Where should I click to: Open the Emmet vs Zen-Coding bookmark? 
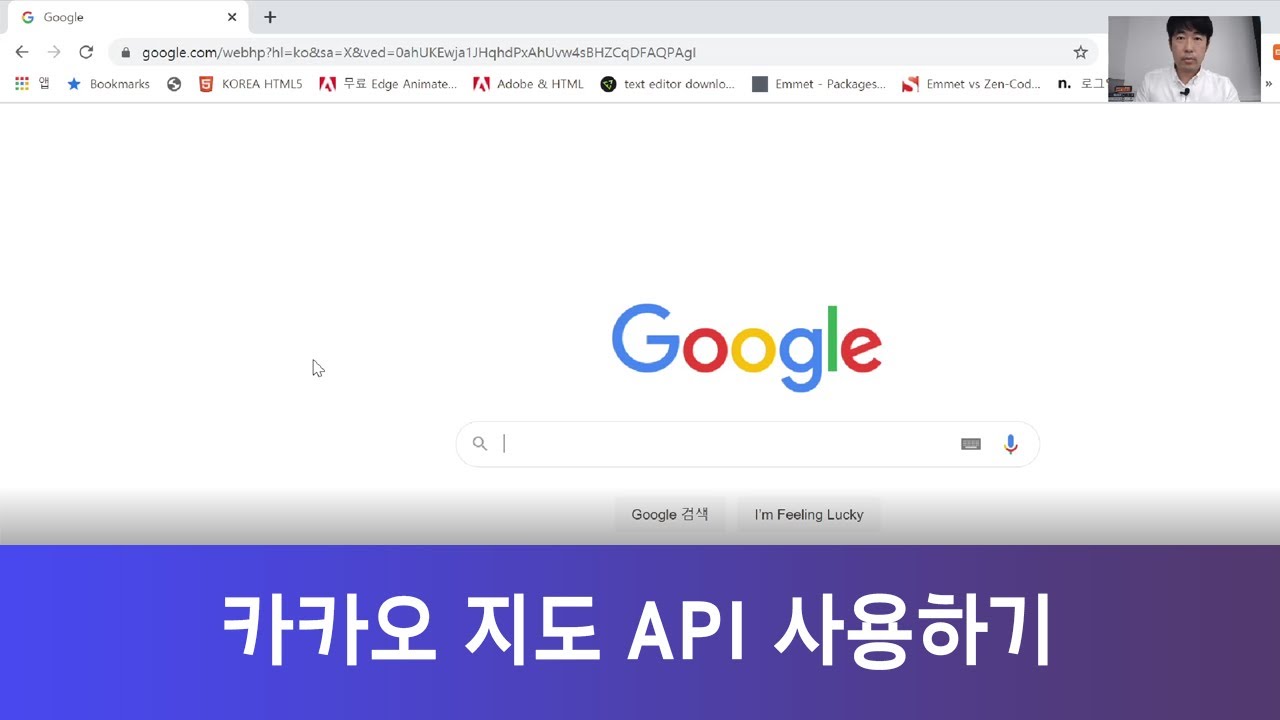point(971,84)
